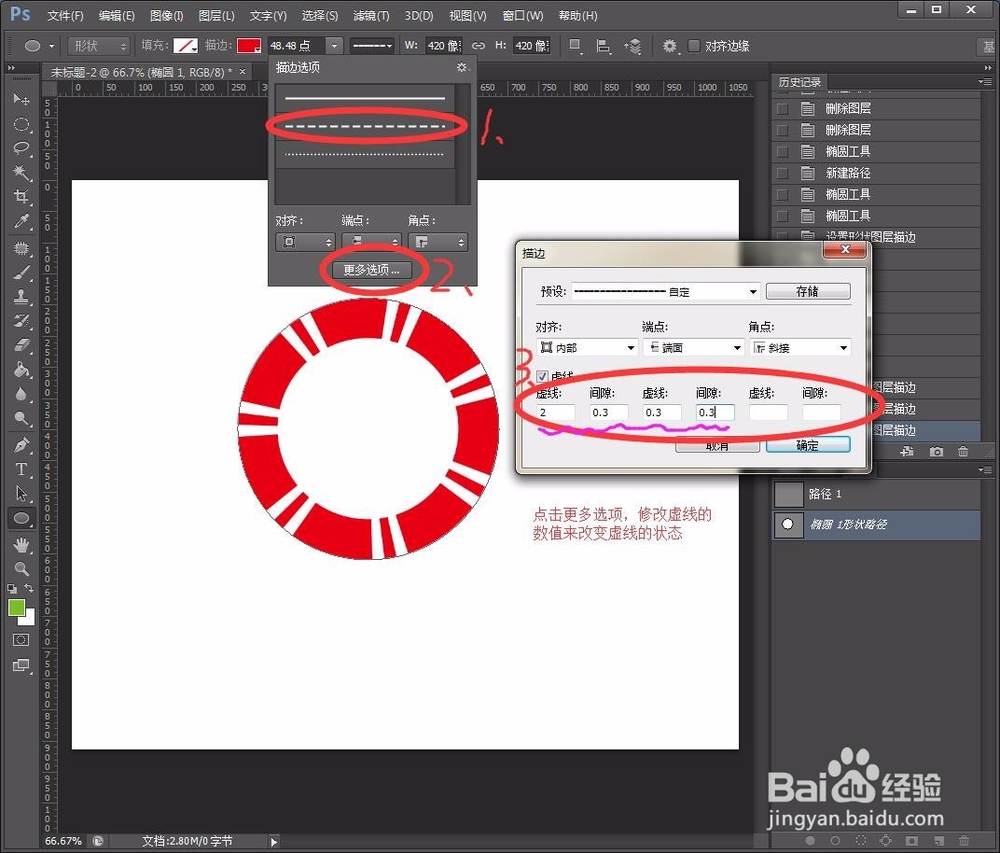Select the Eyedropper tool
The width and height of the screenshot is (1000, 853).
pos(21,222)
